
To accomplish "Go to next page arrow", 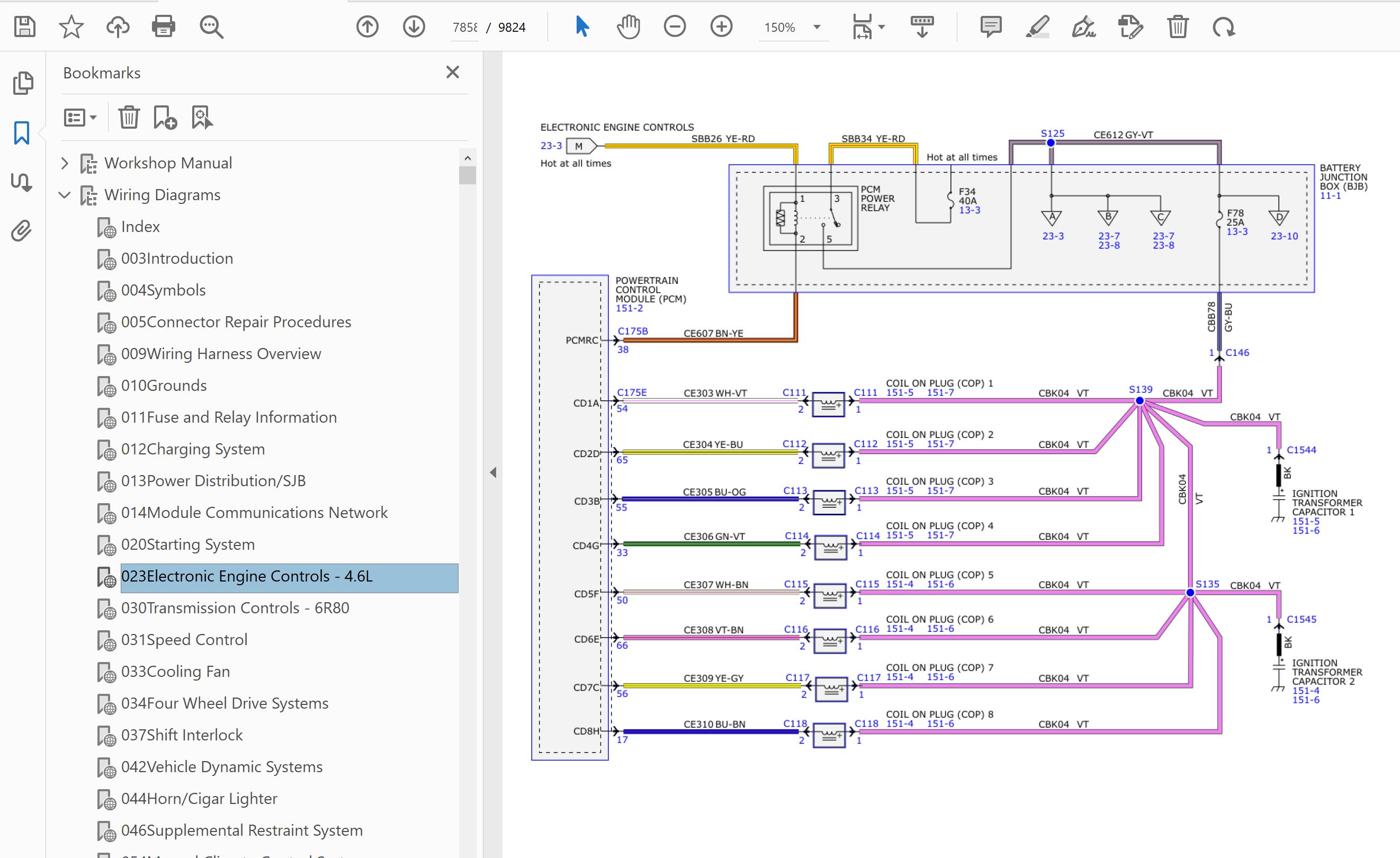I will pyautogui.click(x=414, y=26).
